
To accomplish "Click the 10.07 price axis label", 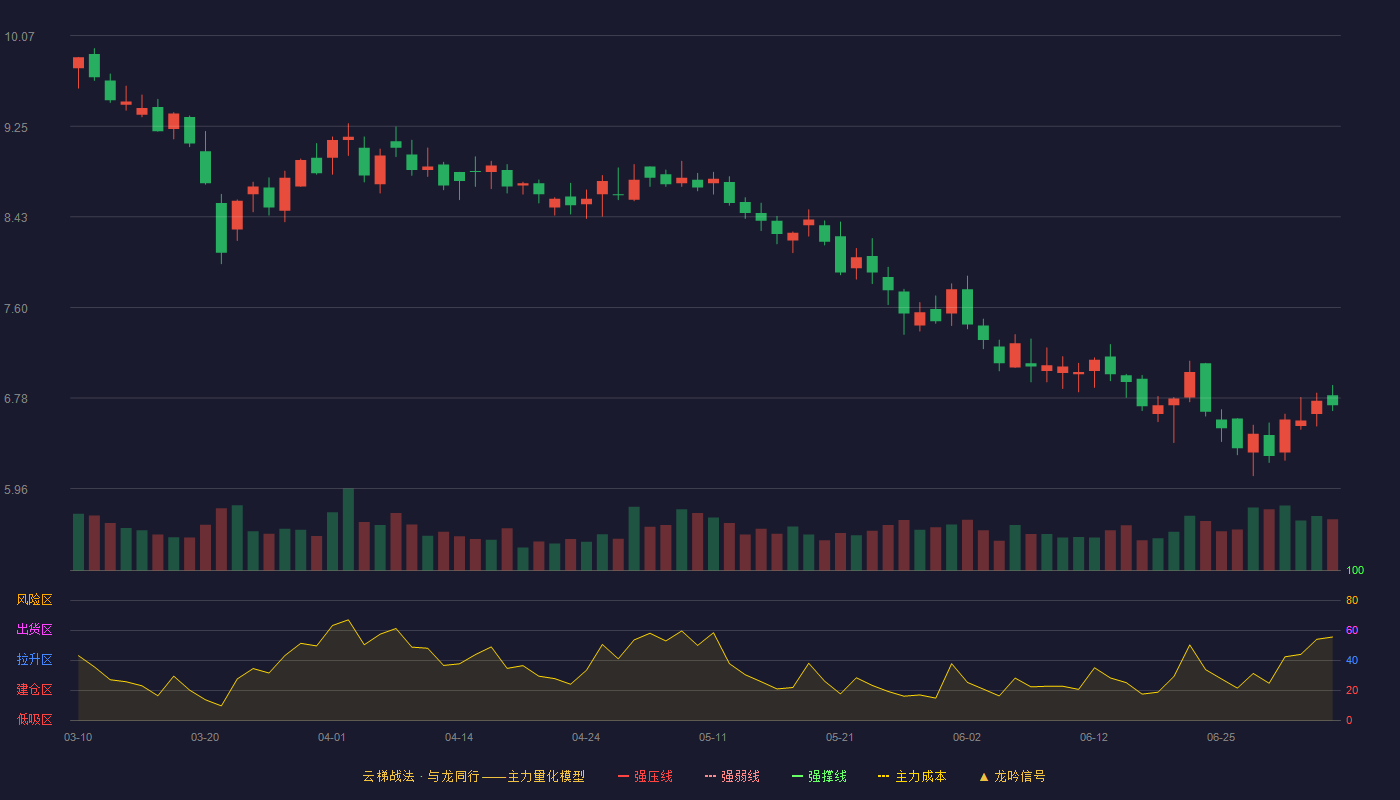I will click(x=19, y=37).
